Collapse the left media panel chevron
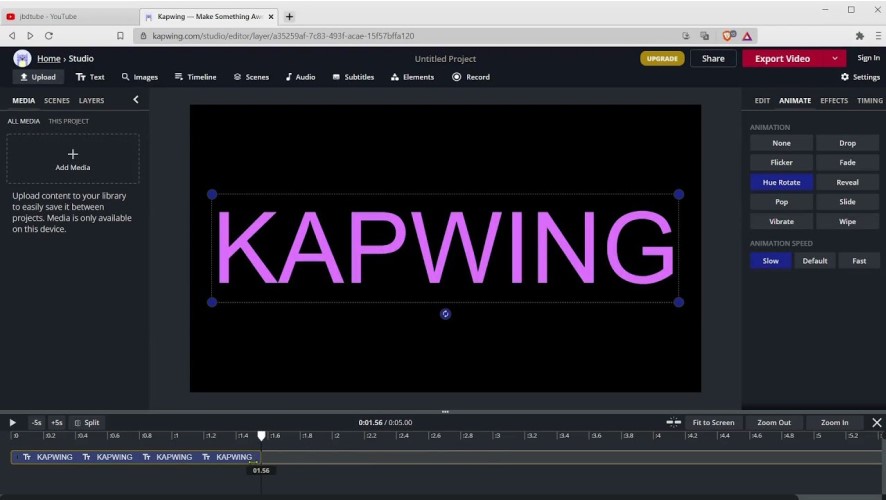This screenshot has width=886, height=500. (136, 99)
